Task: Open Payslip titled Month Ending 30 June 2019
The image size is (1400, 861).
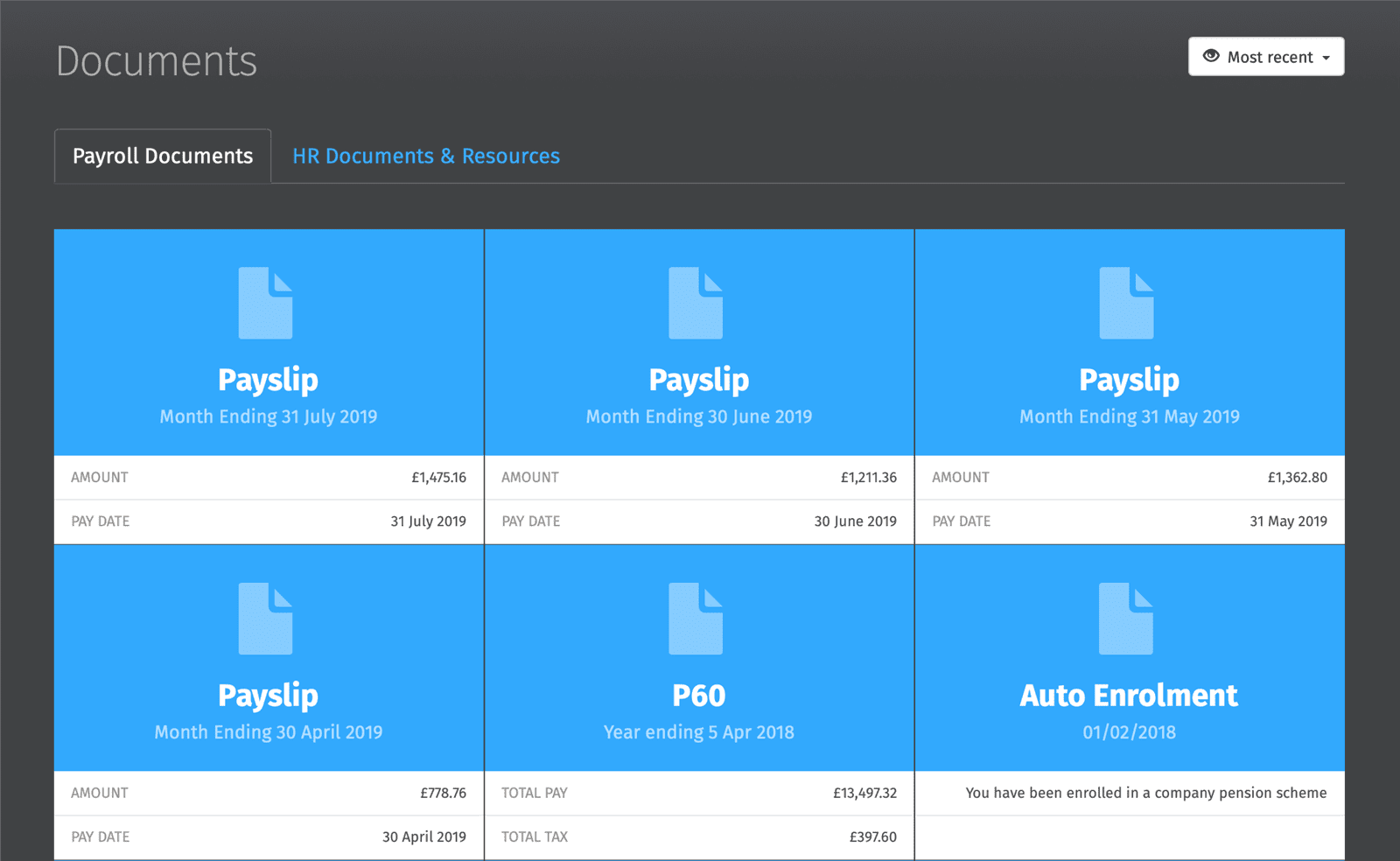Action: tap(698, 380)
